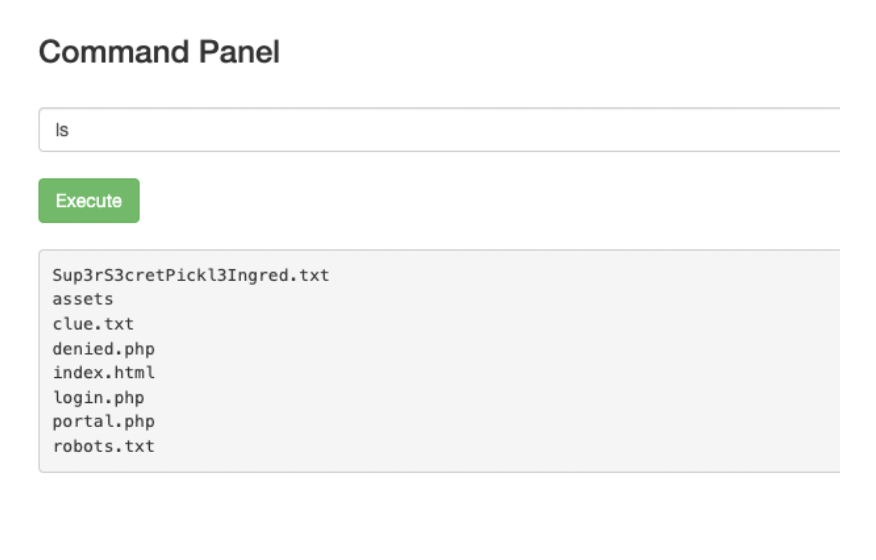Click portal.php in the output list
This screenshot has height=560, width=876.
pos(103,422)
